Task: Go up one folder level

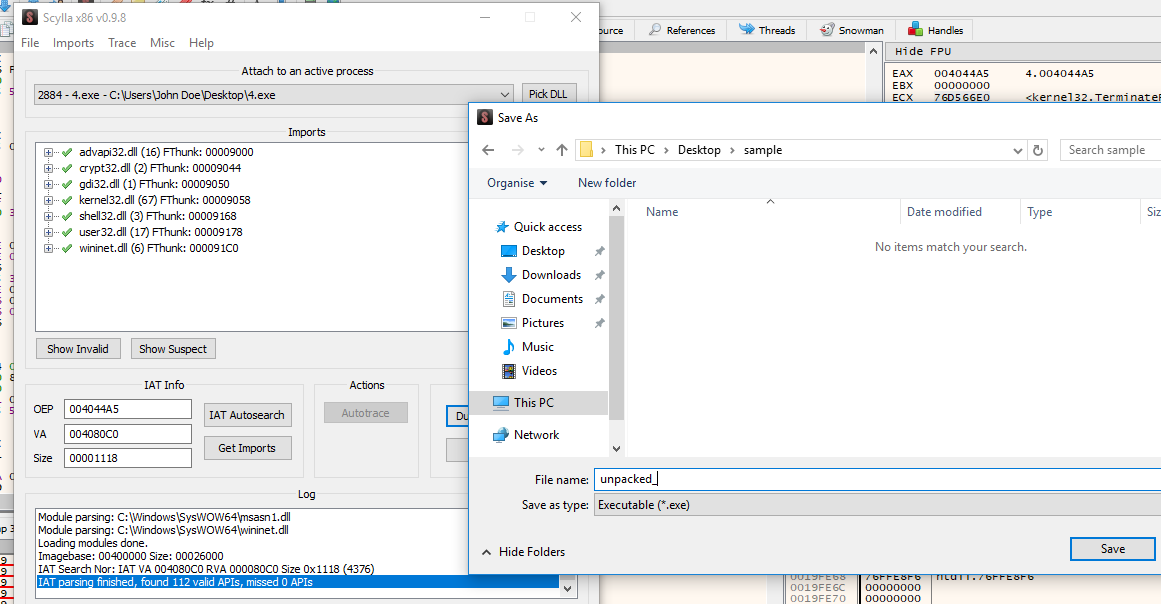Action: (x=562, y=150)
